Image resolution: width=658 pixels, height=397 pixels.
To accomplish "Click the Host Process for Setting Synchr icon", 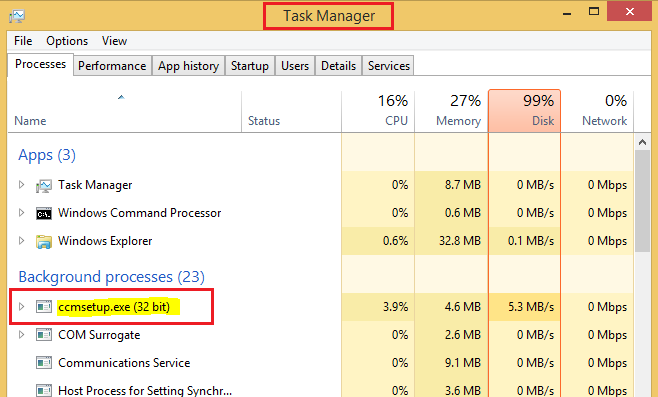I will [x=44, y=390].
